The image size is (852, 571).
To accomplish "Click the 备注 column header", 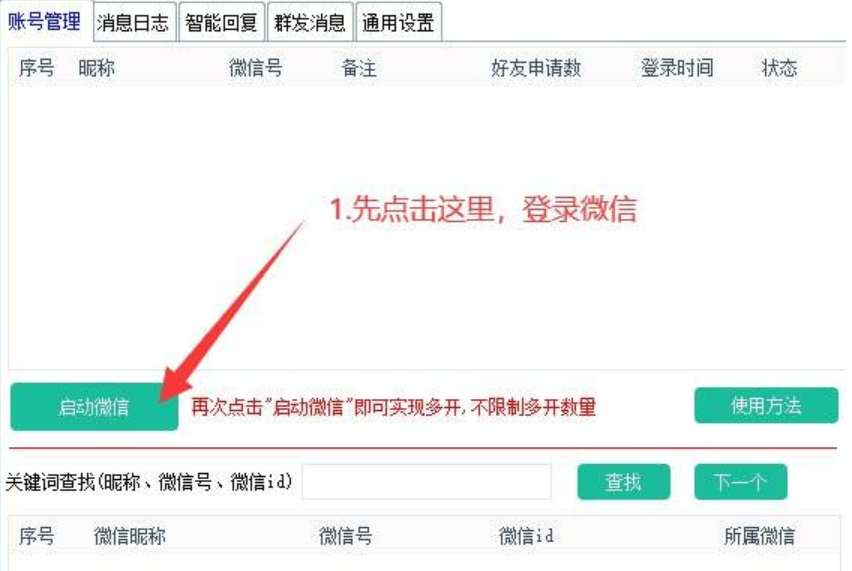I will tap(359, 68).
